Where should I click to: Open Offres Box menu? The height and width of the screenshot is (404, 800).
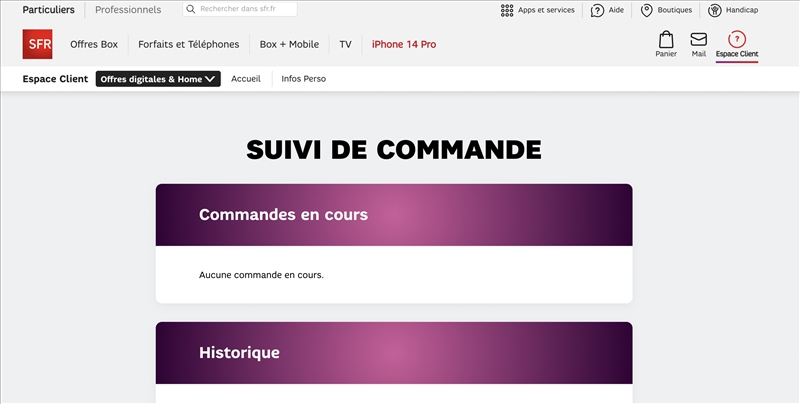pyautogui.click(x=94, y=44)
